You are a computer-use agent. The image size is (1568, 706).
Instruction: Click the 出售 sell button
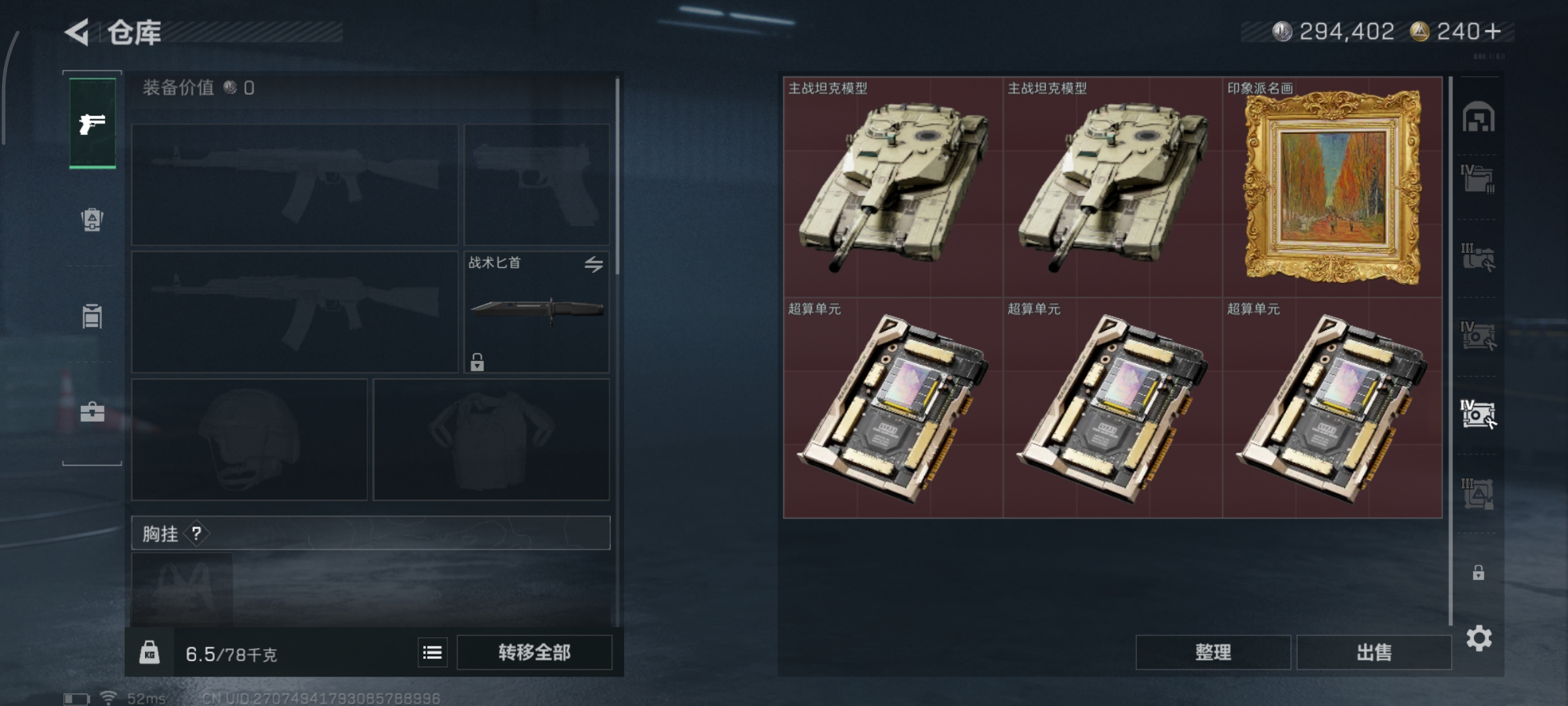pos(1374,652)
